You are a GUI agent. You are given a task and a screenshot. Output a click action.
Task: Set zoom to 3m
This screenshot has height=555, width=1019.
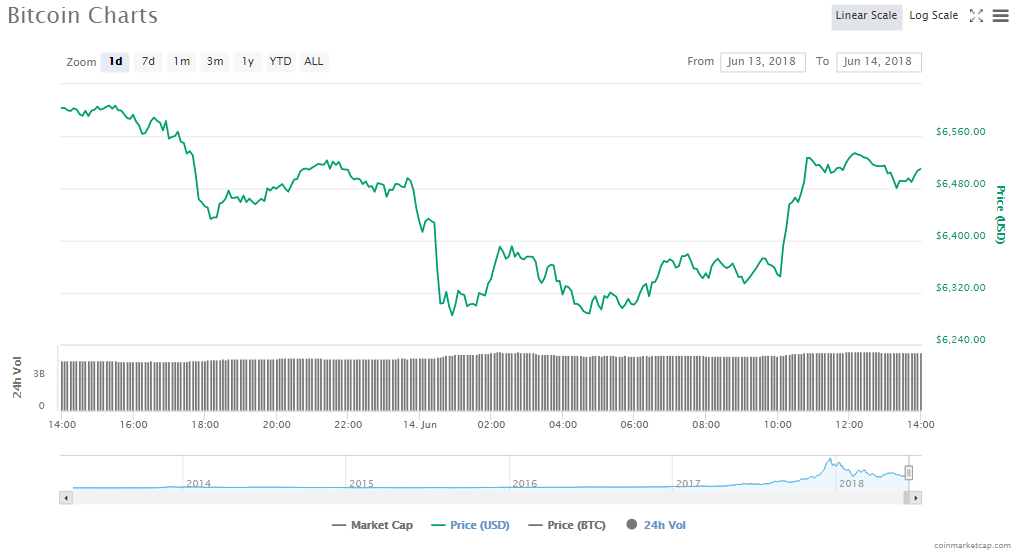click(x=215, y=62)
